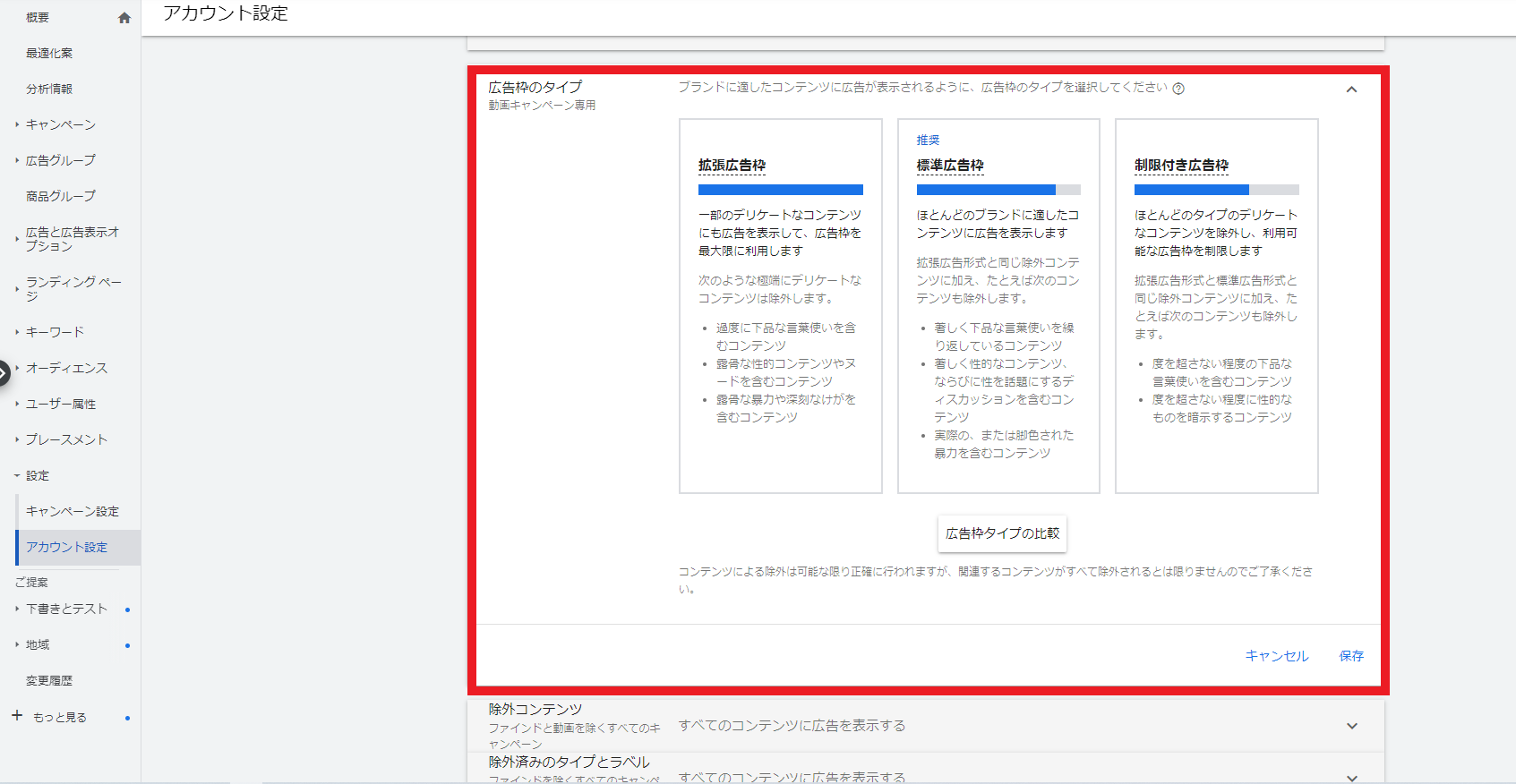Expand the キャンペーン menu item
Image resolution: width=1516 pixels, height=784 pixels.
61,124
